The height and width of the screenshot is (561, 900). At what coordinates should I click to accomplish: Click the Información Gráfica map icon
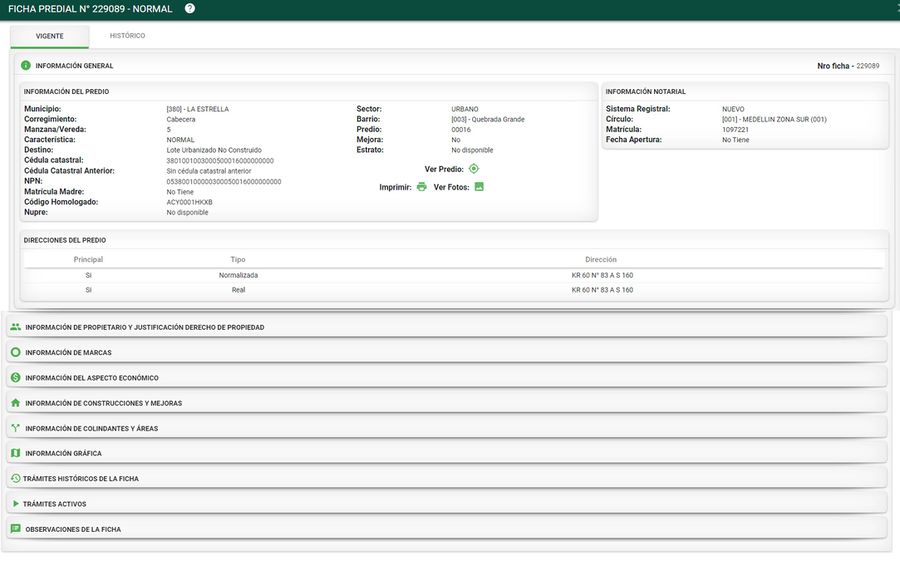[15, 453]
